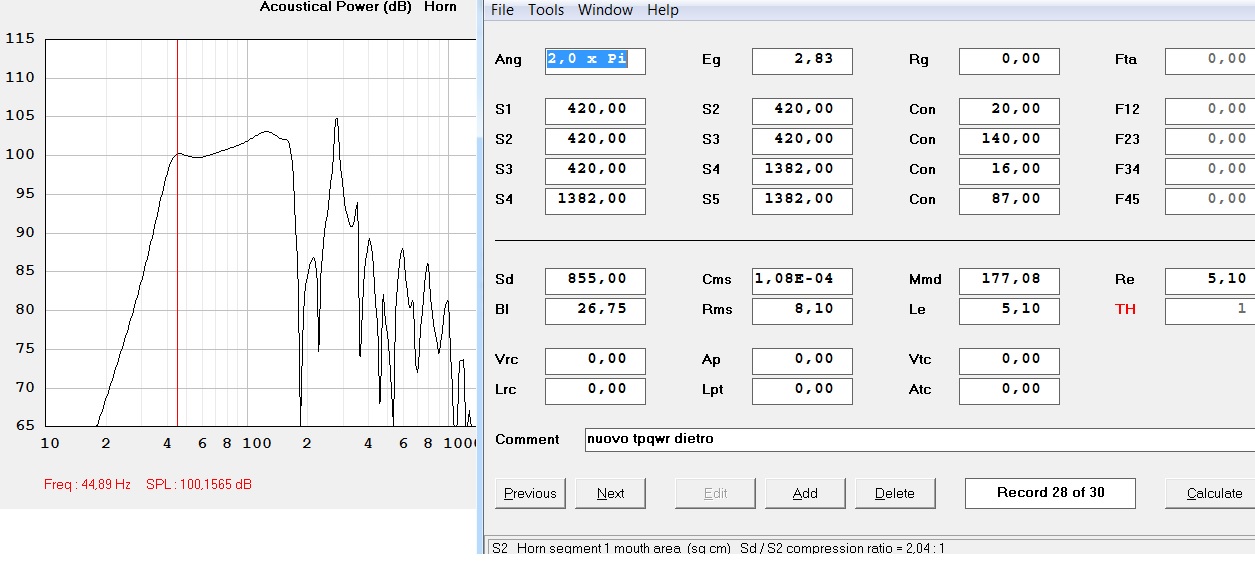The image size is (1255, 568).
Task: Click the Sd field with 855,00
Action: click(595, 280)
